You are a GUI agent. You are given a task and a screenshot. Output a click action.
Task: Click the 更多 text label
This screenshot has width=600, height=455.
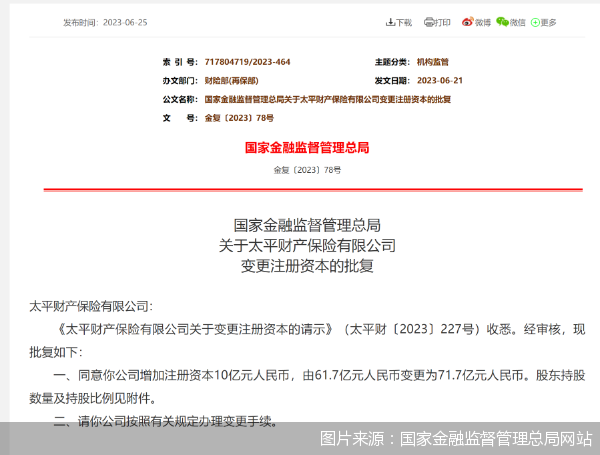tap(548, 23)
